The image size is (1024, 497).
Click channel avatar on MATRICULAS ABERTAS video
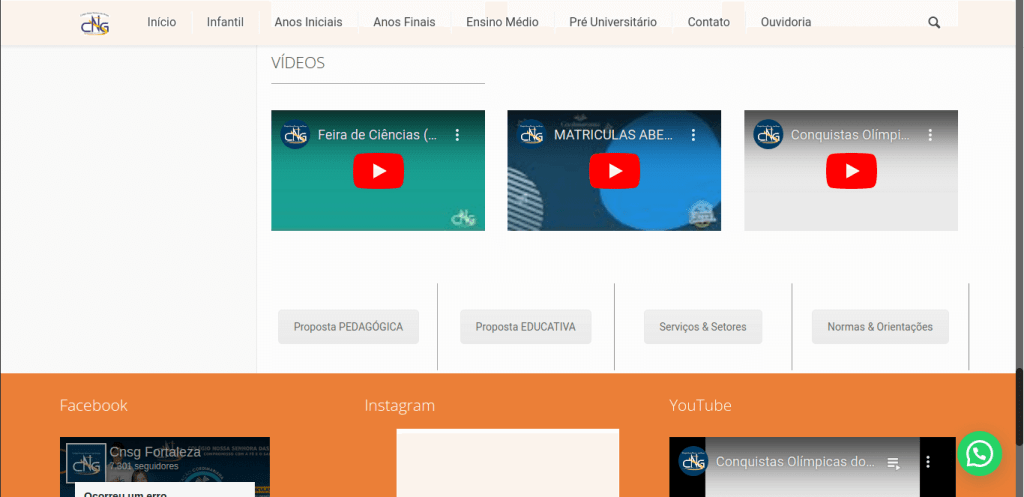(x=531, y=135)
